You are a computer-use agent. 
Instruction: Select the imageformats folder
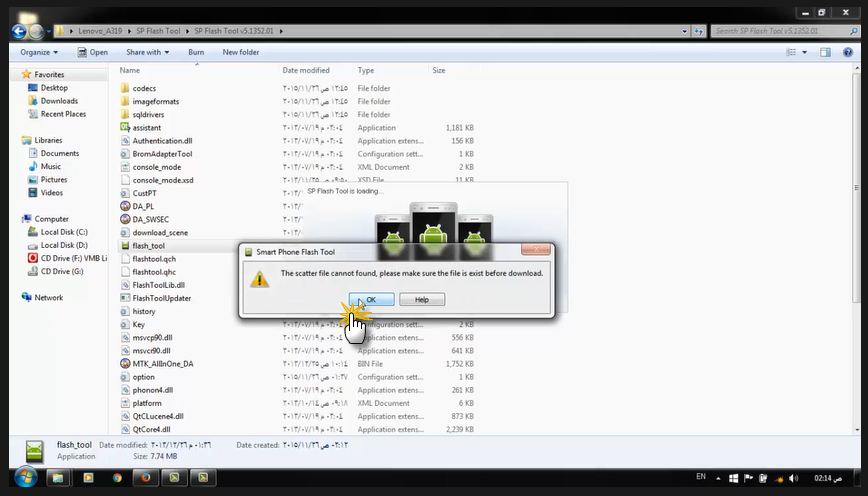156,101
